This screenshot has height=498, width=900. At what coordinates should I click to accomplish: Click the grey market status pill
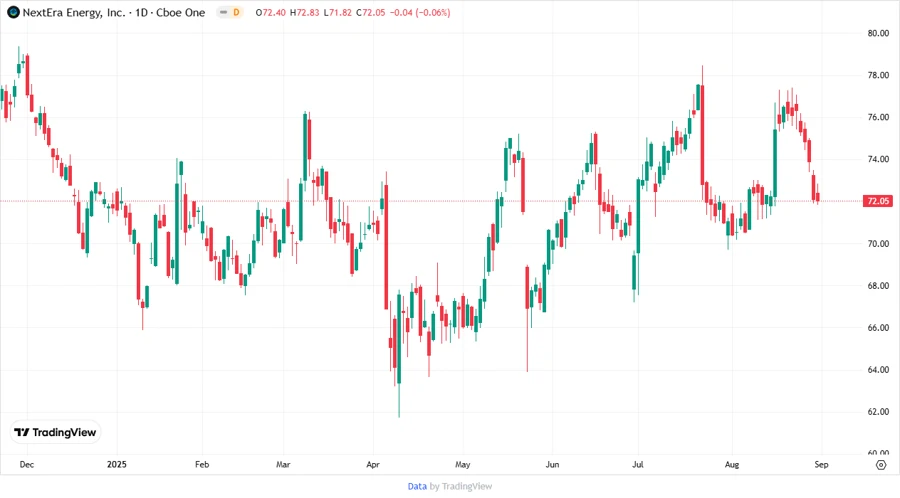223,12
